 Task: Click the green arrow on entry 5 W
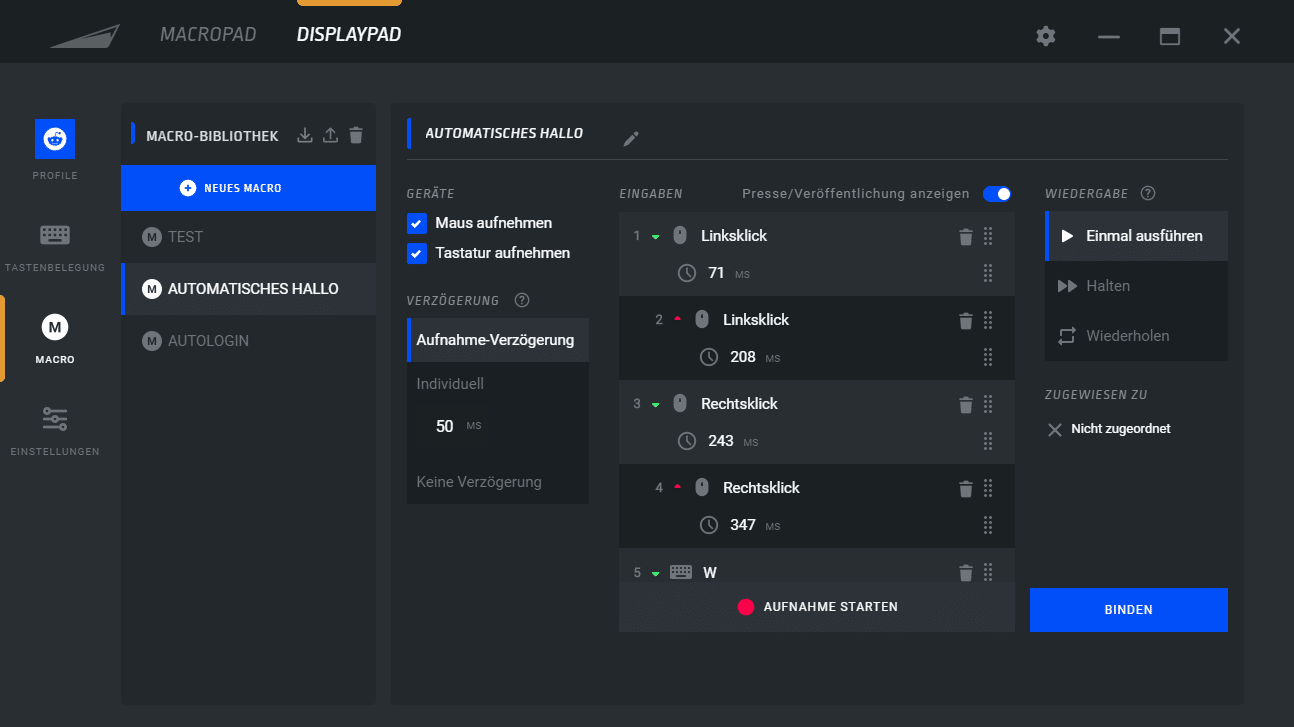(656, 574)
